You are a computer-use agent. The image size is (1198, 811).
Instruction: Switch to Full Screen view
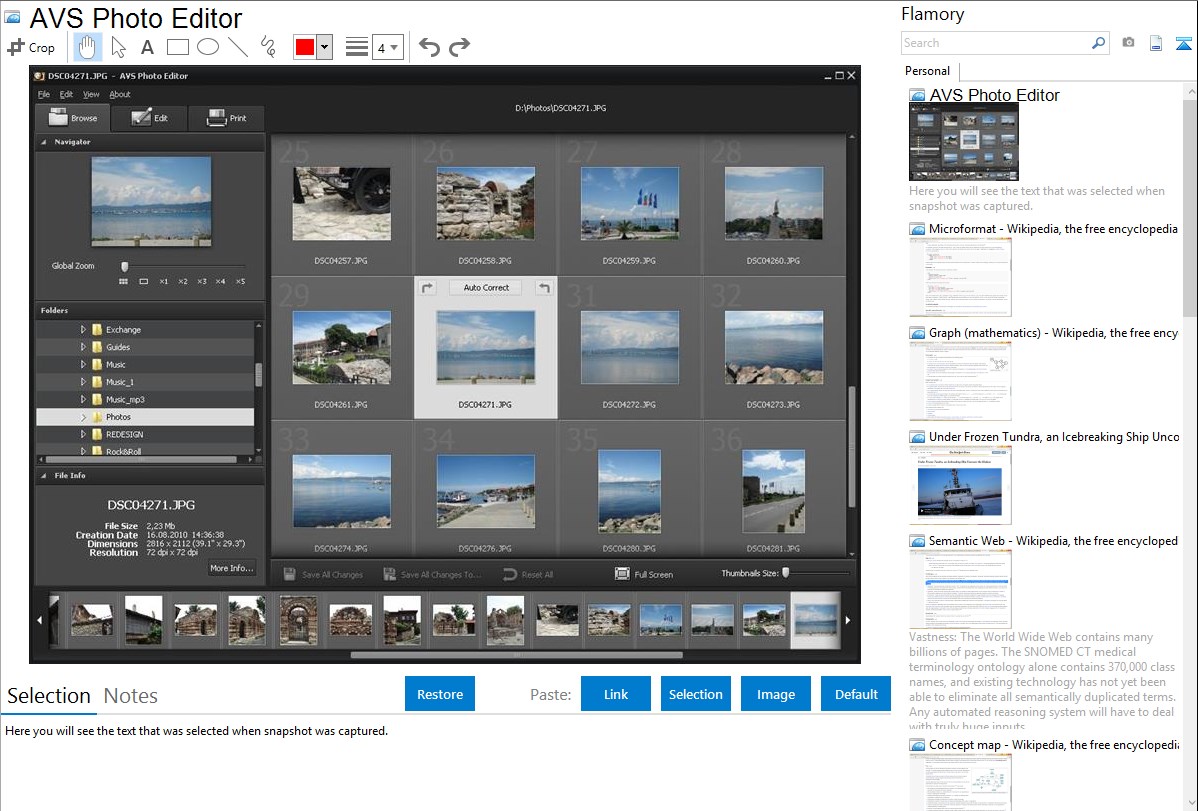coord(644,575)
